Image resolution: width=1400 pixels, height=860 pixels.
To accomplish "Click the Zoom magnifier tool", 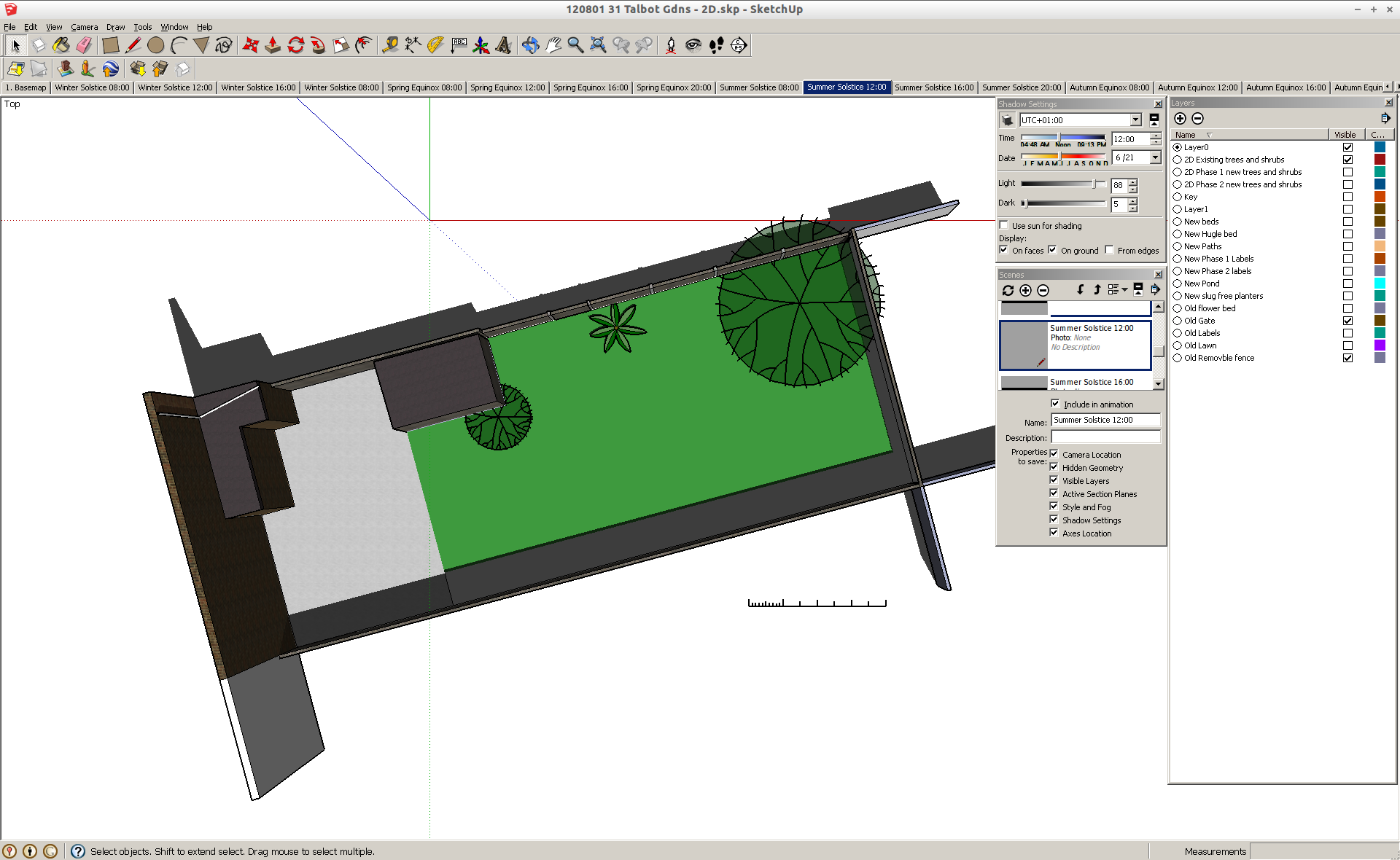I will [x=575, y=45].
